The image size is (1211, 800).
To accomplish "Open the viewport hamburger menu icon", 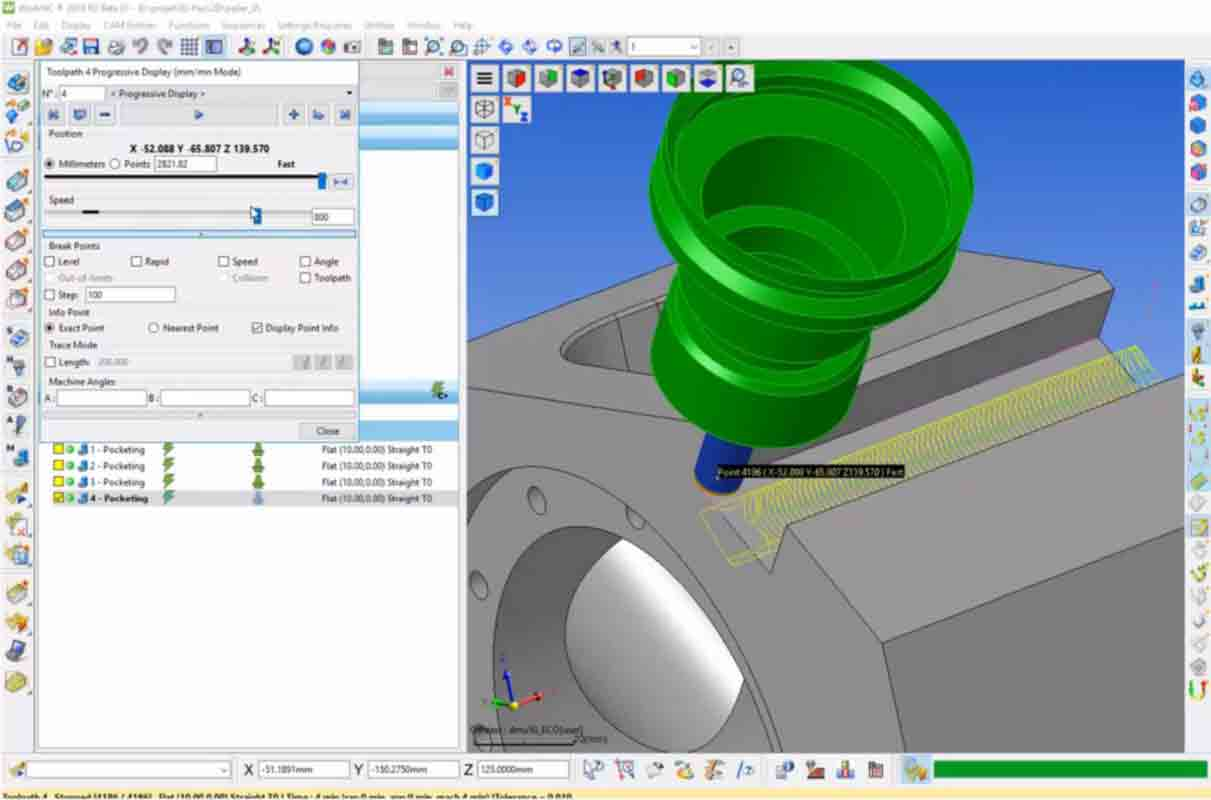I will coord(485,79).
